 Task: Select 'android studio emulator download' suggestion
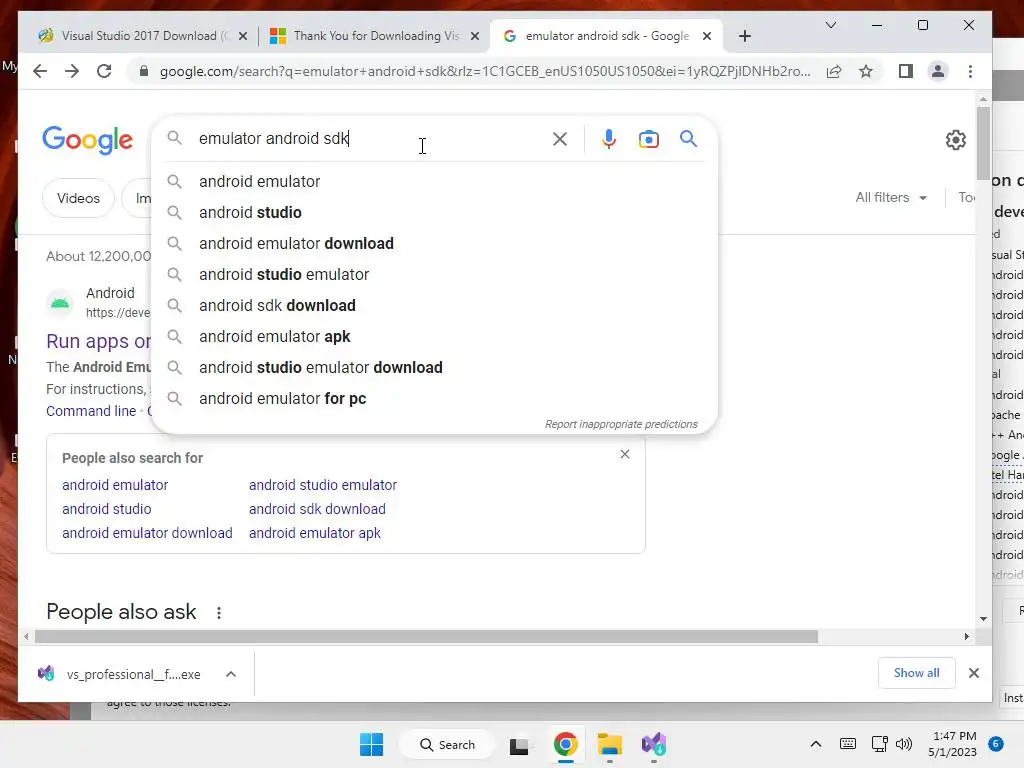tap(434, 368)
